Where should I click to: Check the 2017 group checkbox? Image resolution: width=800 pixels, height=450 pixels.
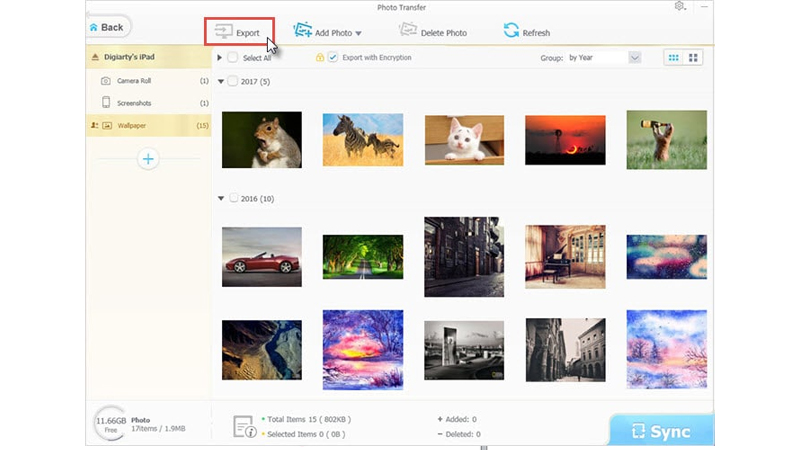pyautogui.click(x=233, y=82)
